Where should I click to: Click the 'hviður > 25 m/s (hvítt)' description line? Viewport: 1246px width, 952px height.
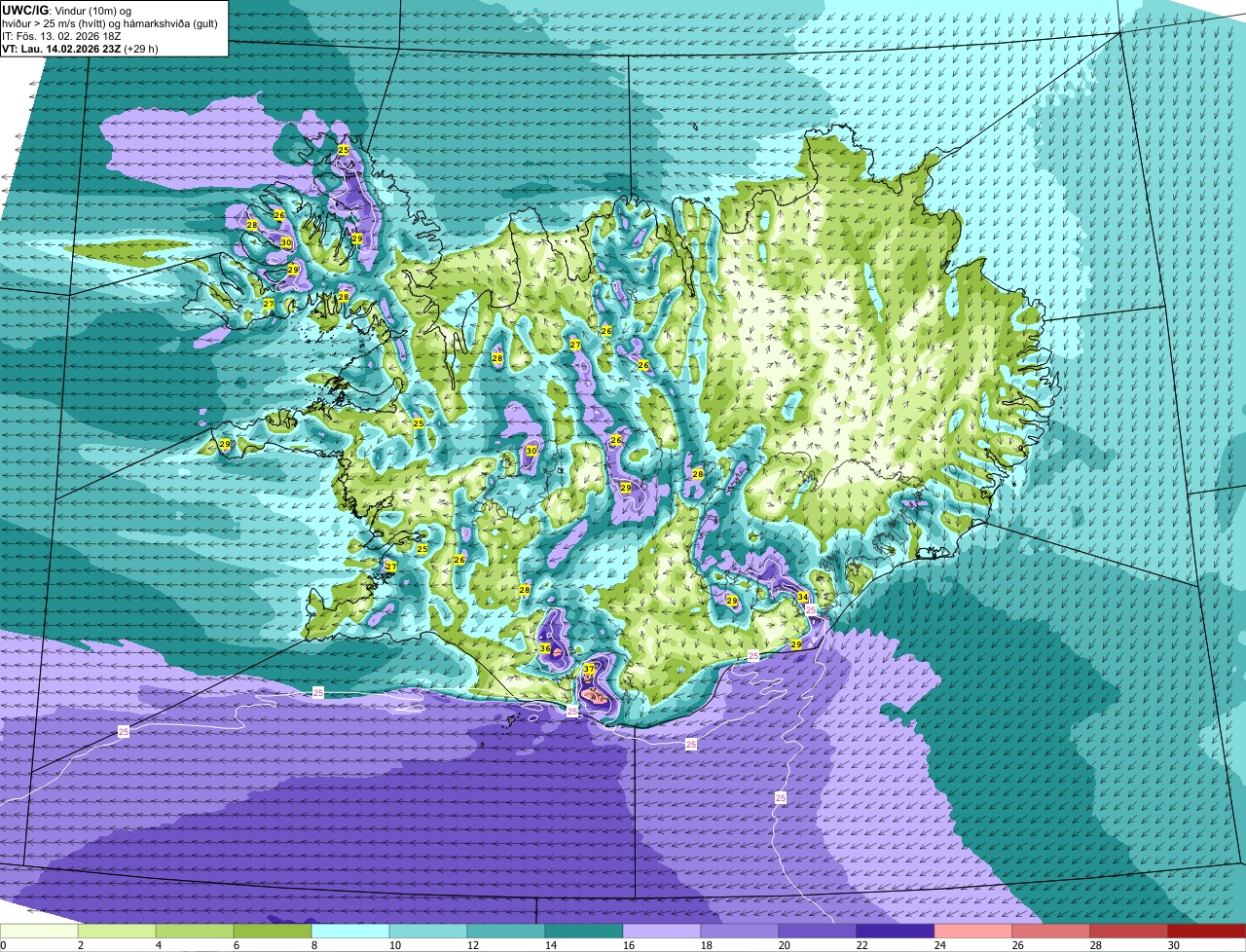point(110,22)
